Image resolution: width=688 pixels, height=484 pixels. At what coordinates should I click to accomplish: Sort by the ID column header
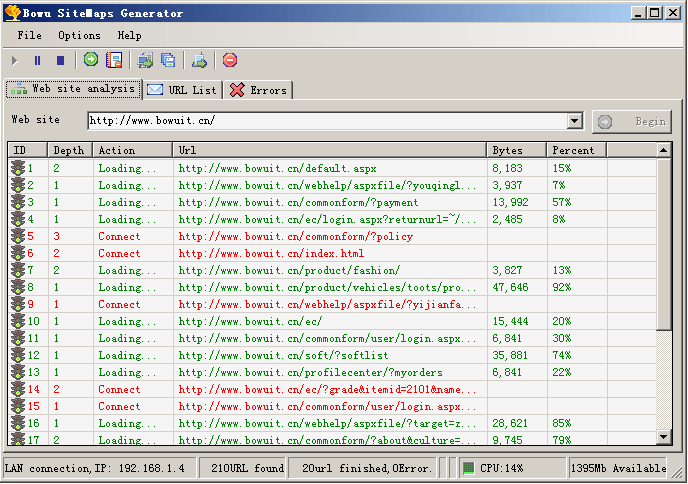[28, 150]
